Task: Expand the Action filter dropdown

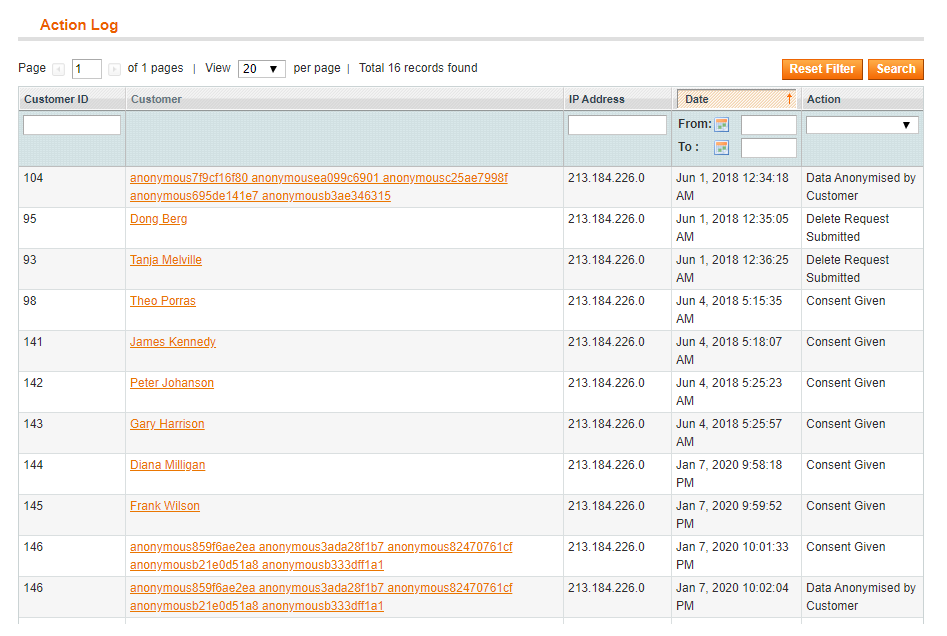Action: [x=862, y=125]
